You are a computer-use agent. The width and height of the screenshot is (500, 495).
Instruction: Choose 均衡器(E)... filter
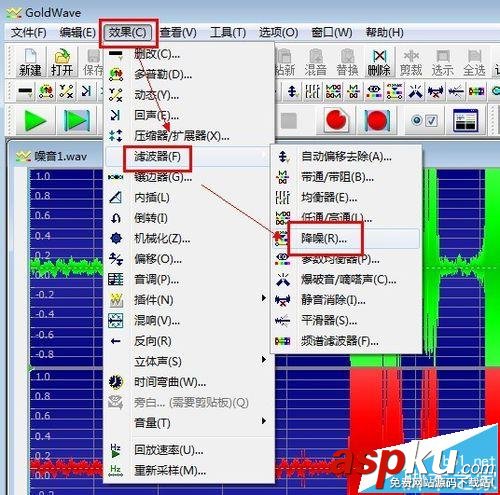(x=346, y=198)
